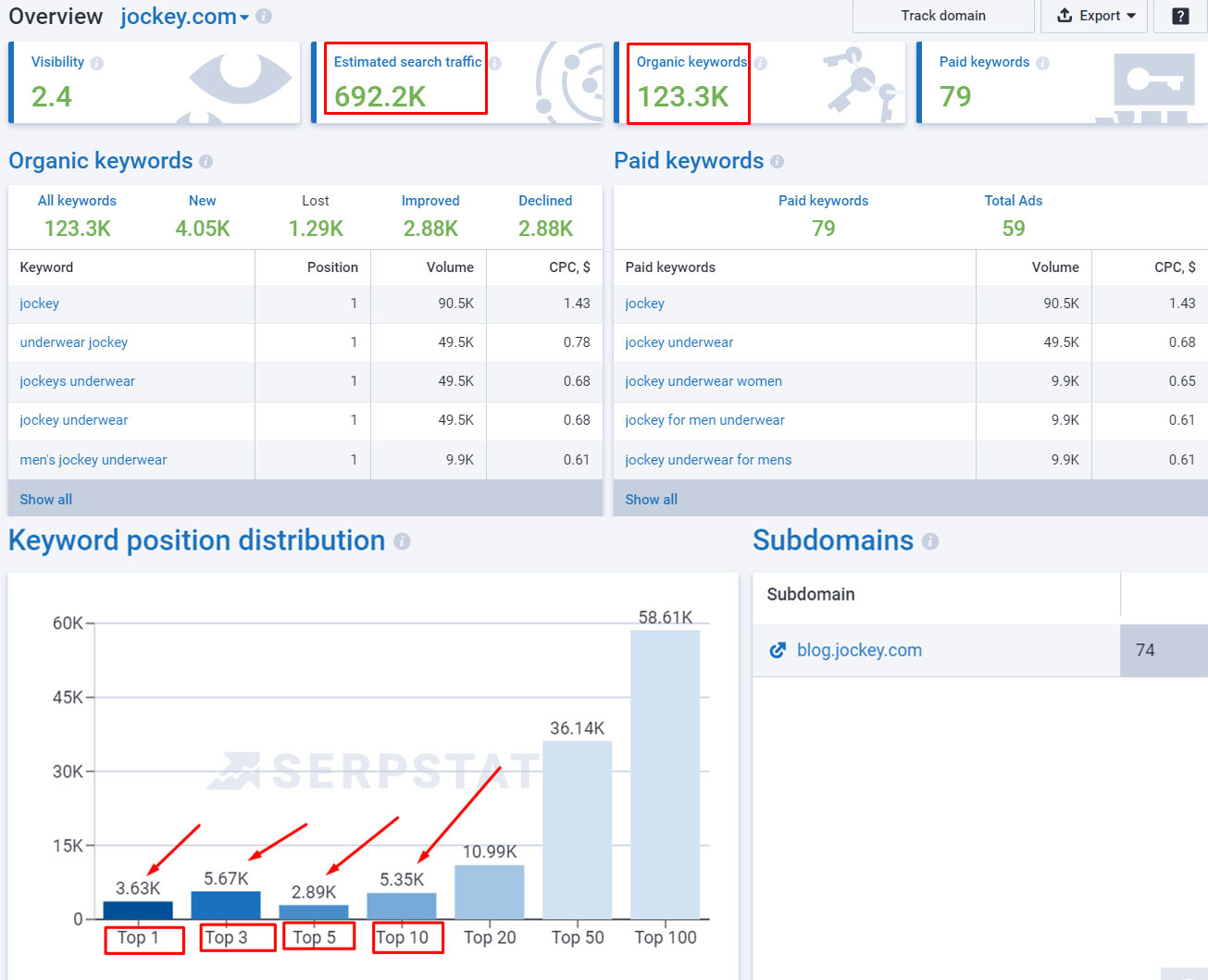
Task: Click the Total Ads count
Action: [x=1014, y=229]
